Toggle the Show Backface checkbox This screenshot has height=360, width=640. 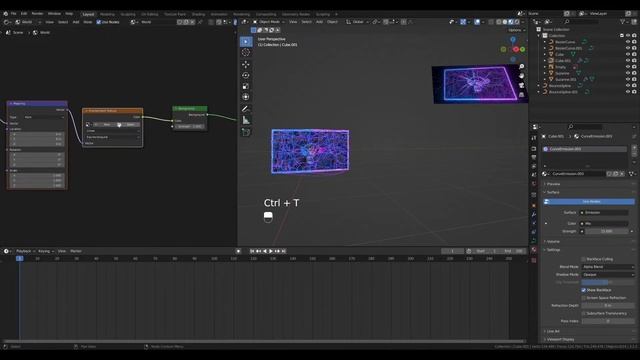tap(583, 290)
